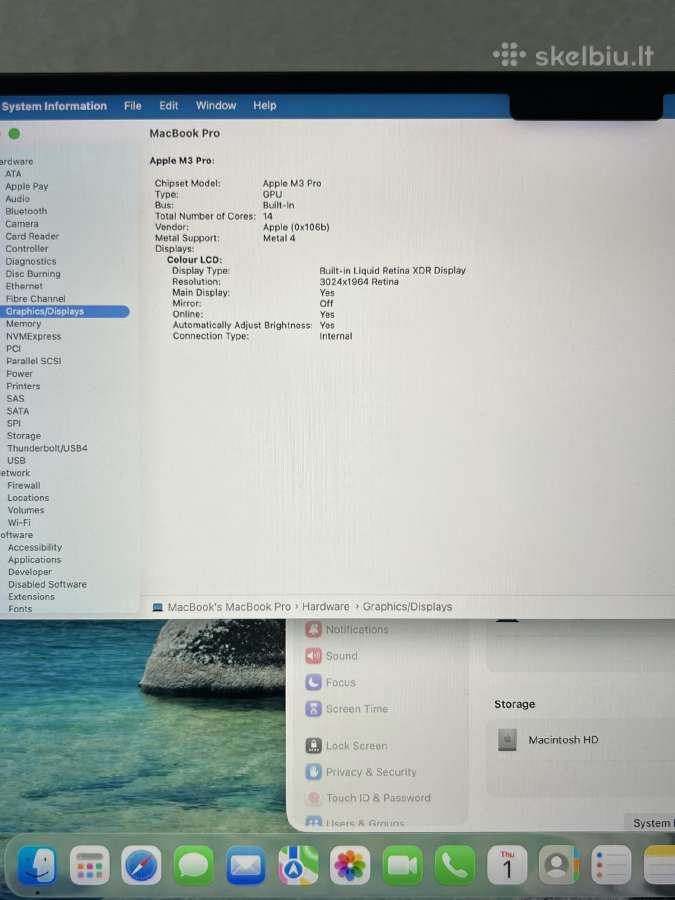
Task: Select Firewall under Network
Action: coord(24,486)
